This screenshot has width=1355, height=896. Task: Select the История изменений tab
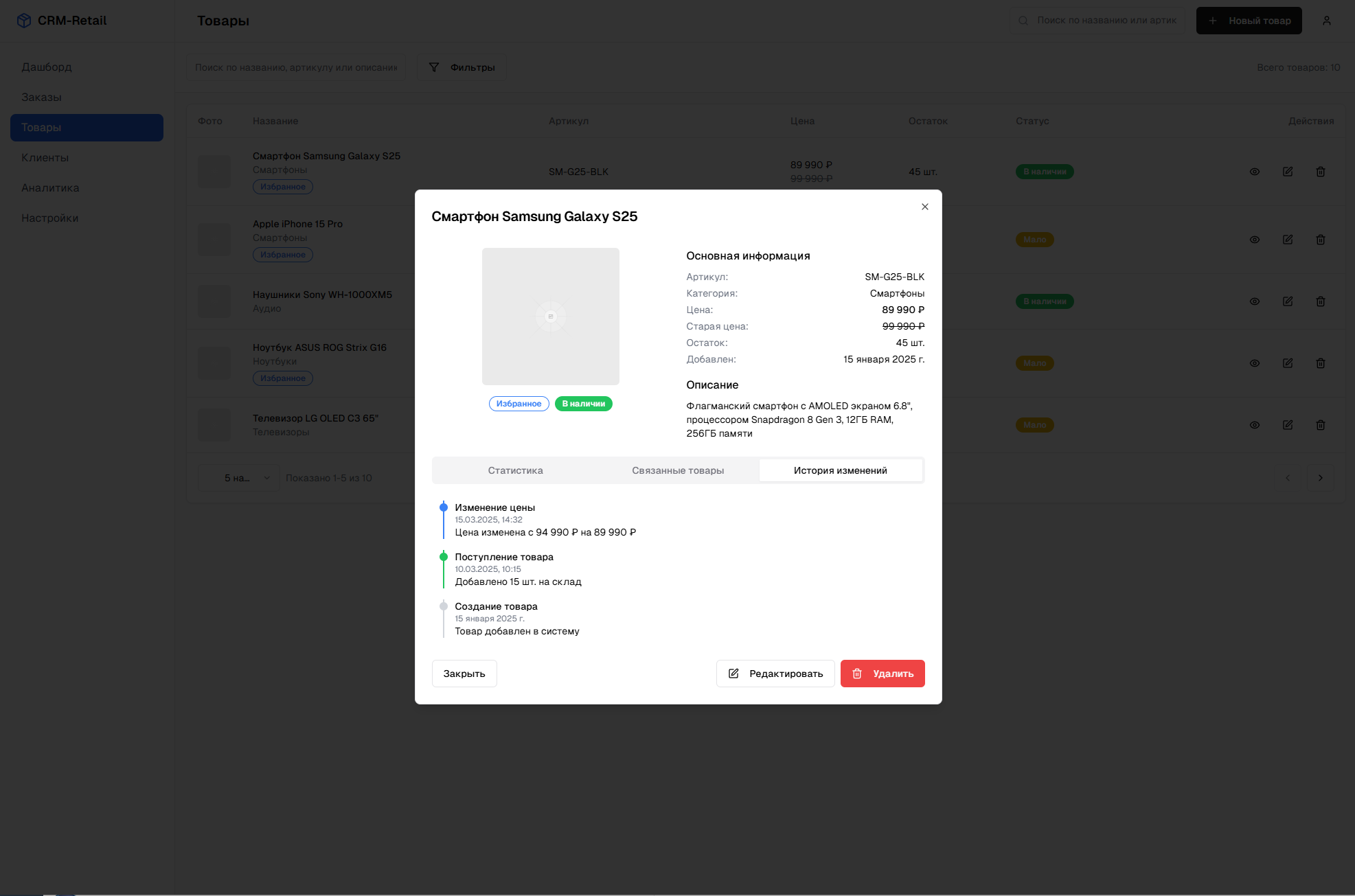click(841, 470)
